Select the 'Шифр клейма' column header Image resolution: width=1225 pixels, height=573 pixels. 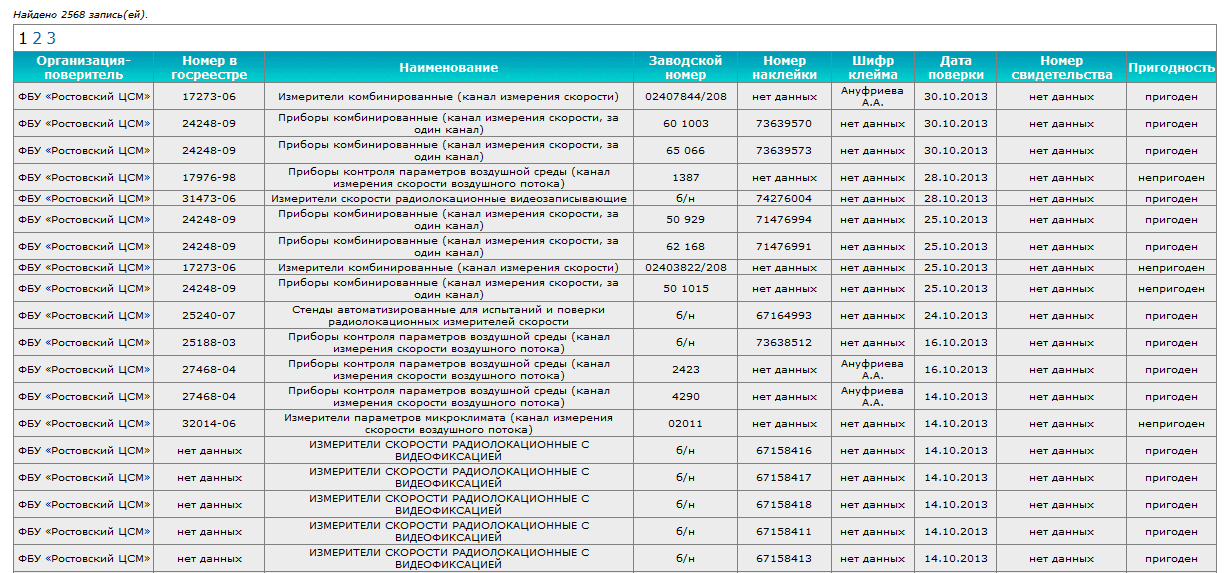[872, 67]
